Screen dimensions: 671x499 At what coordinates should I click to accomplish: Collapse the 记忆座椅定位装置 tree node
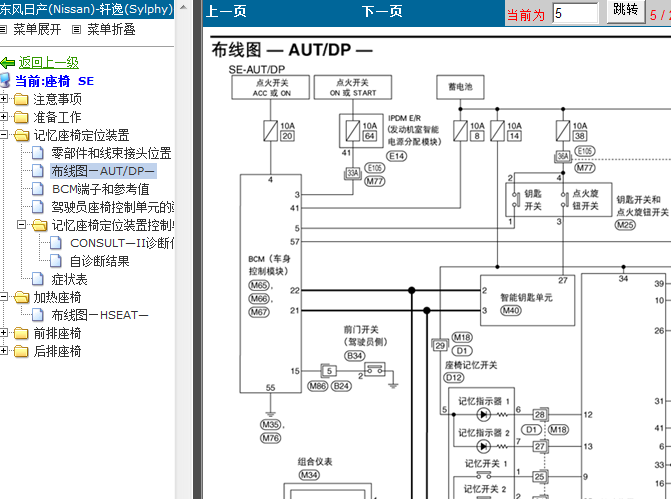pyautogui.click(x=3, y=135)
